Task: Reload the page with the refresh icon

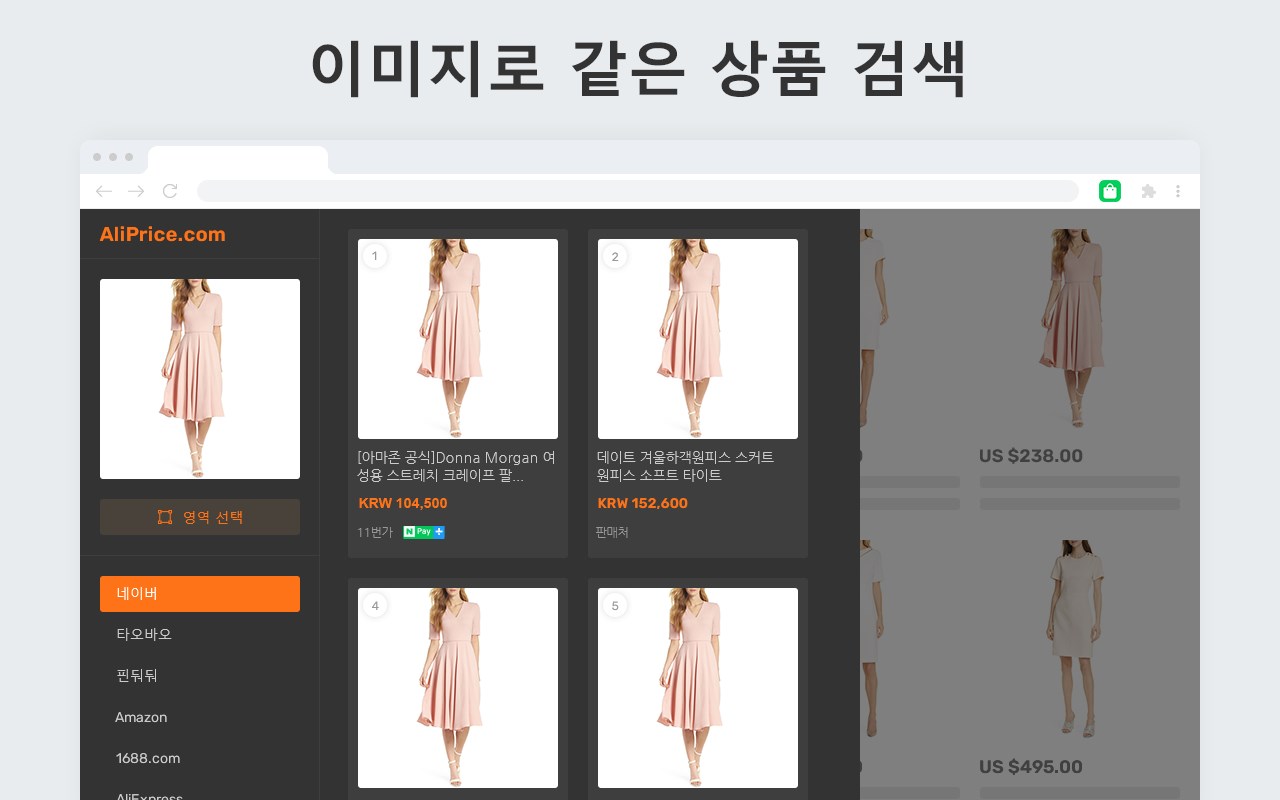Action: tap(170, 191)
